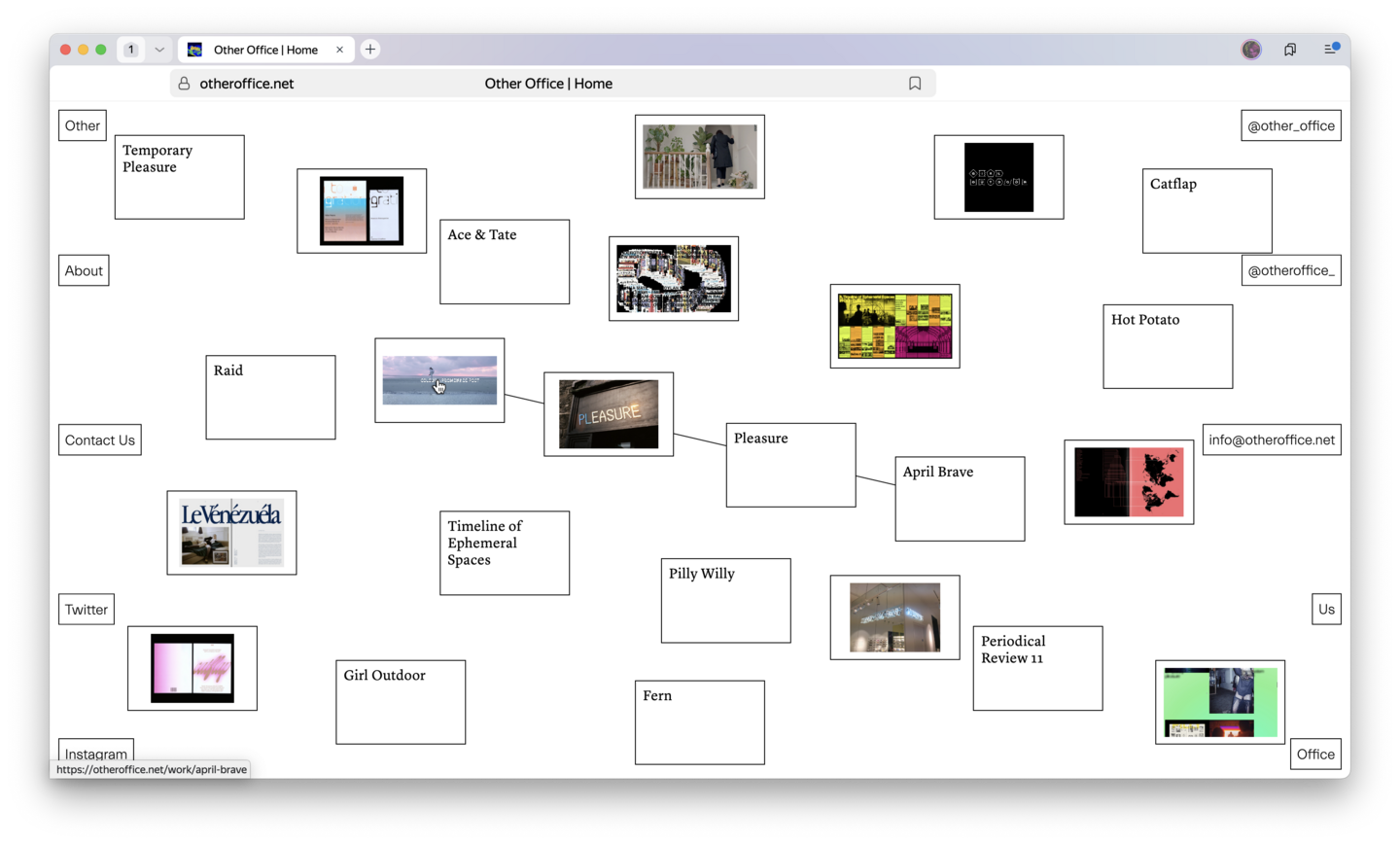Click the bookmarks collection icon

pos(1290,50)
